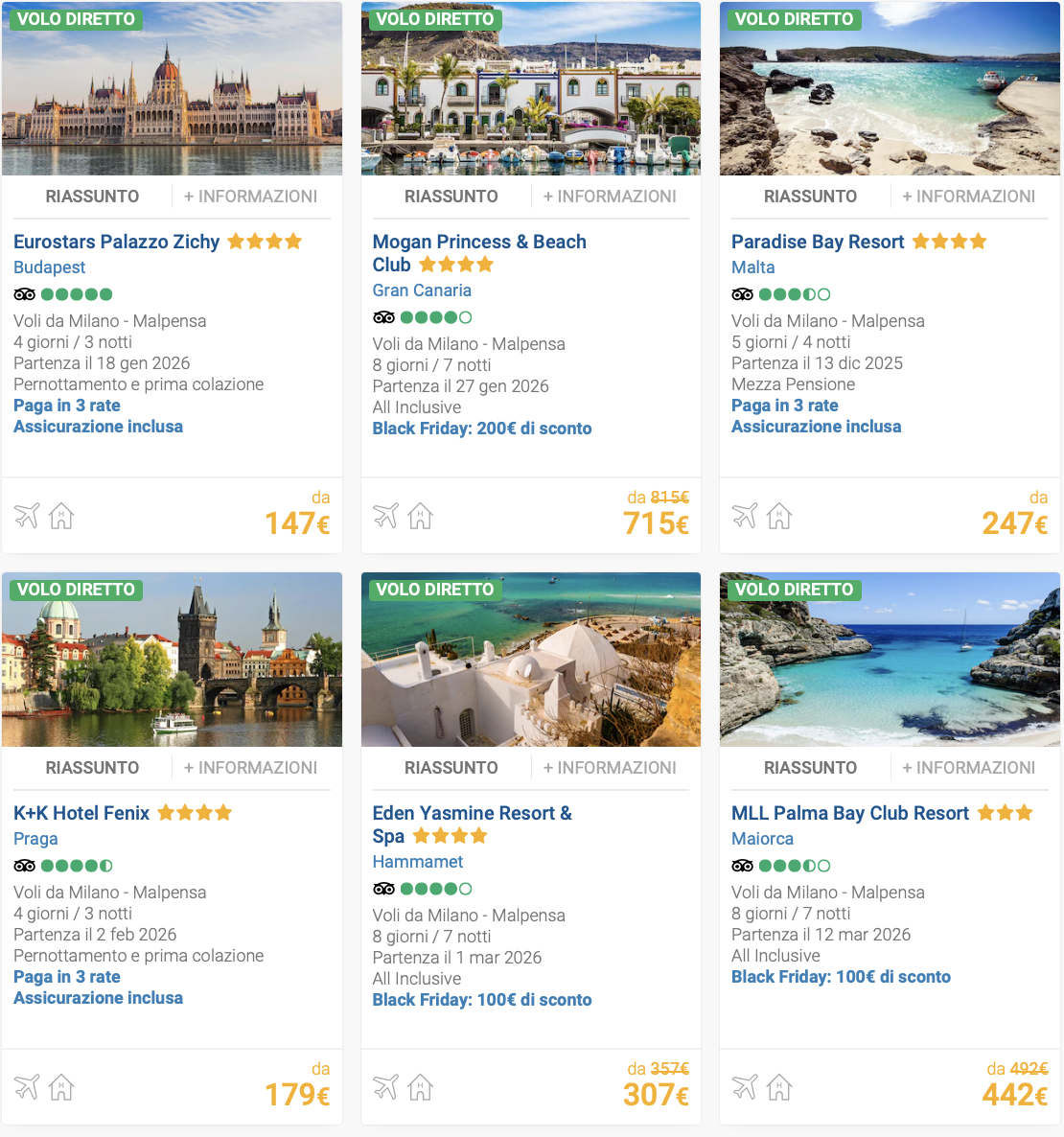Screen dimensions: 1064x1137
Task: Click the plane icon on the Eden Yasmine card
Action: [x=385, y=1087]
